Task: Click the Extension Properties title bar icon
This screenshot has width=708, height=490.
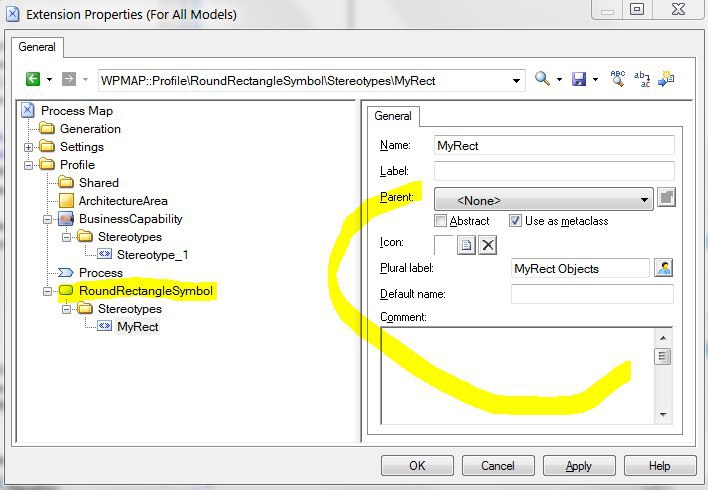Action: (13, 14)
